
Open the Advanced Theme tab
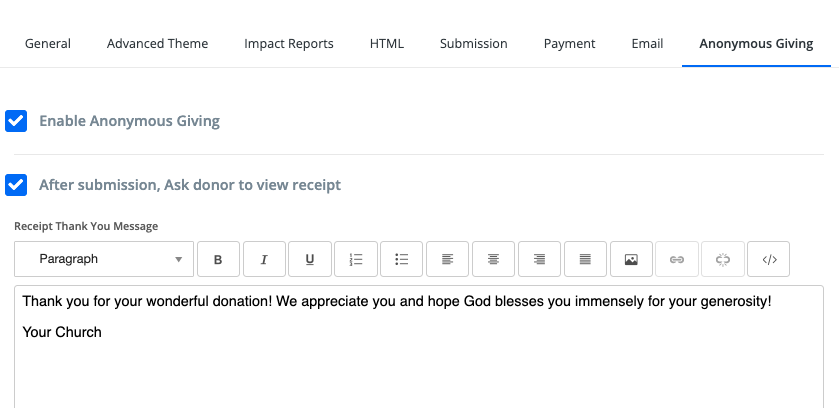(157, 44)
